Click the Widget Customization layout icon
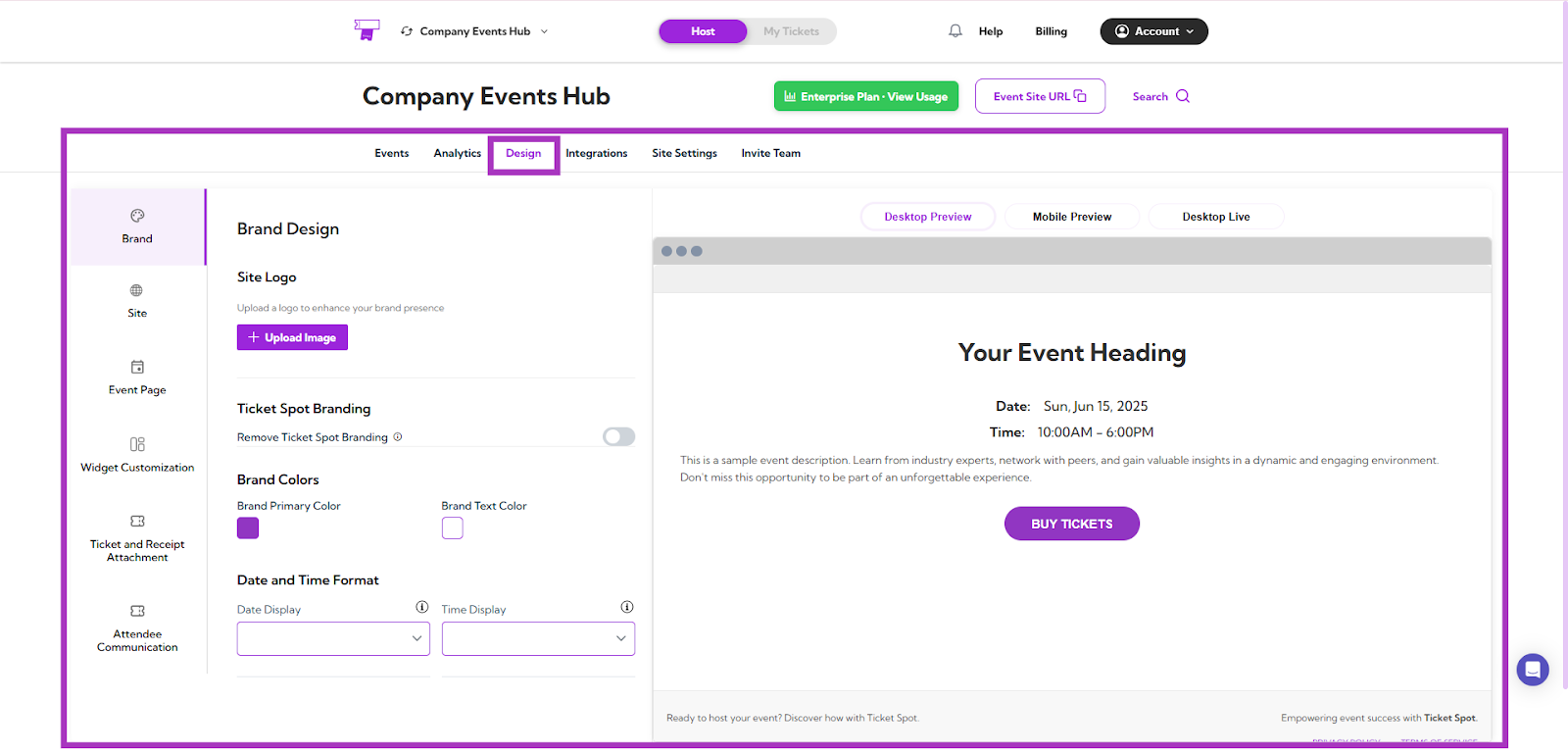Image resolution: width=1568 pixels, height=753 pixels. point(137,444)
